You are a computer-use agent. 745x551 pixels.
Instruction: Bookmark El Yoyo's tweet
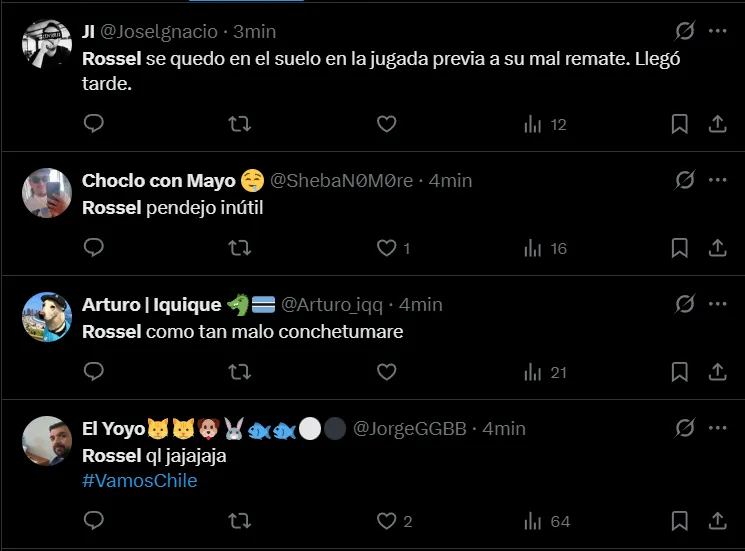coord(679,521)
